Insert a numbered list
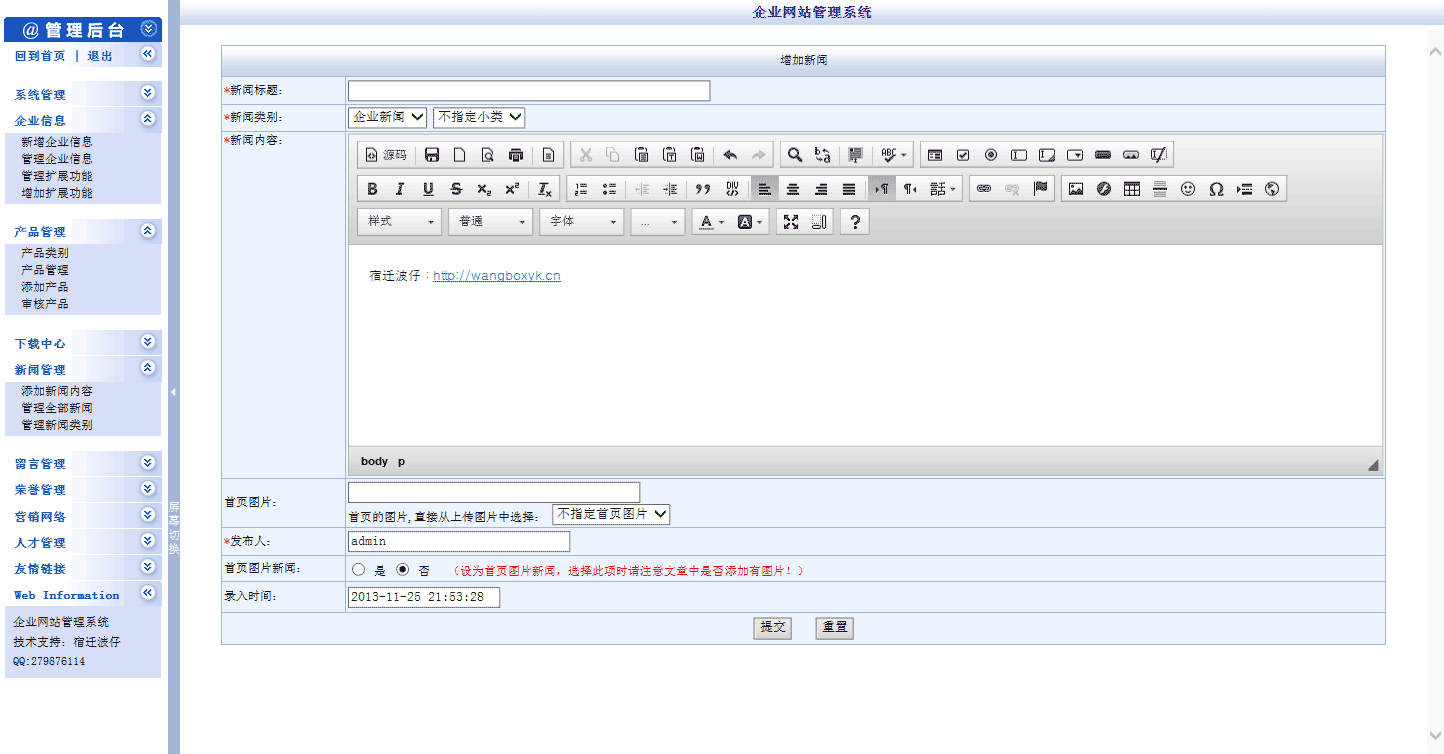 tap(581, 189)
